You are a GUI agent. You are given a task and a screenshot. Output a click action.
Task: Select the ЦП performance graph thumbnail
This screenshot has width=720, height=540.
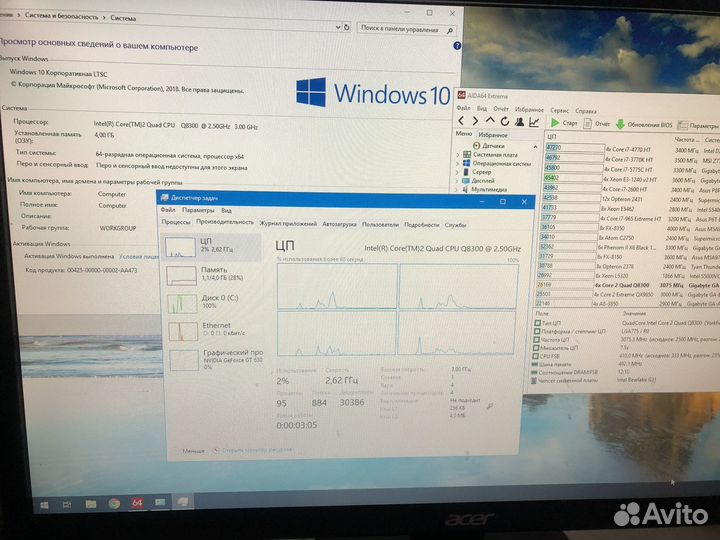click(180, 247)
